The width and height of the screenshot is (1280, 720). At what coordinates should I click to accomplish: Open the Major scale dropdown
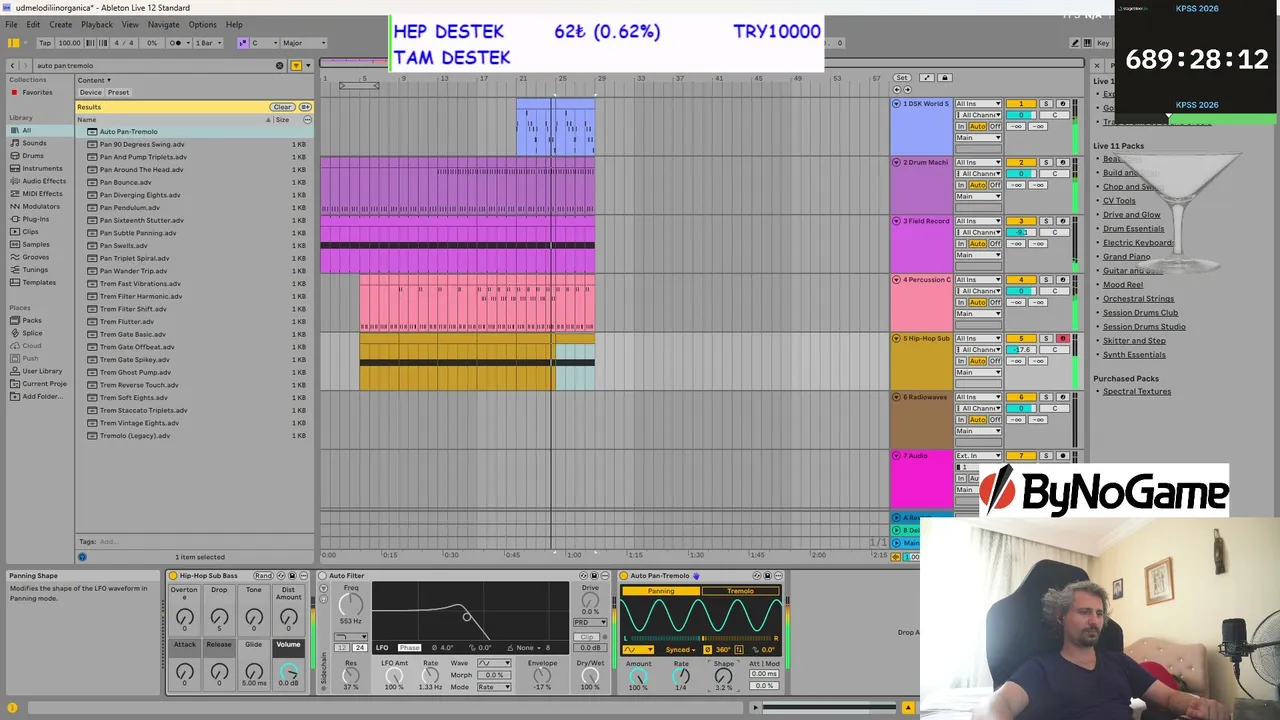pyautogui.click(x=303, y=43)
